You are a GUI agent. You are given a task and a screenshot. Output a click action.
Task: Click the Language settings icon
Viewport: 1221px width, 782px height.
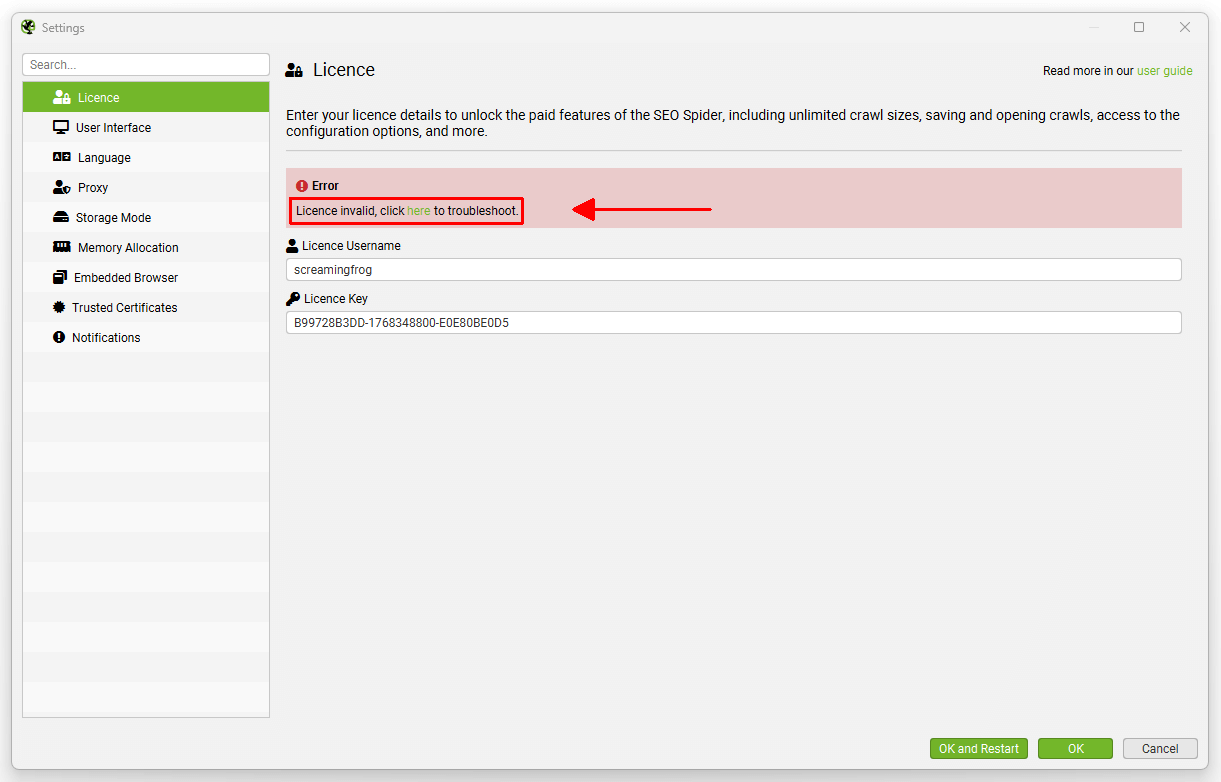(x=60, y=157)
